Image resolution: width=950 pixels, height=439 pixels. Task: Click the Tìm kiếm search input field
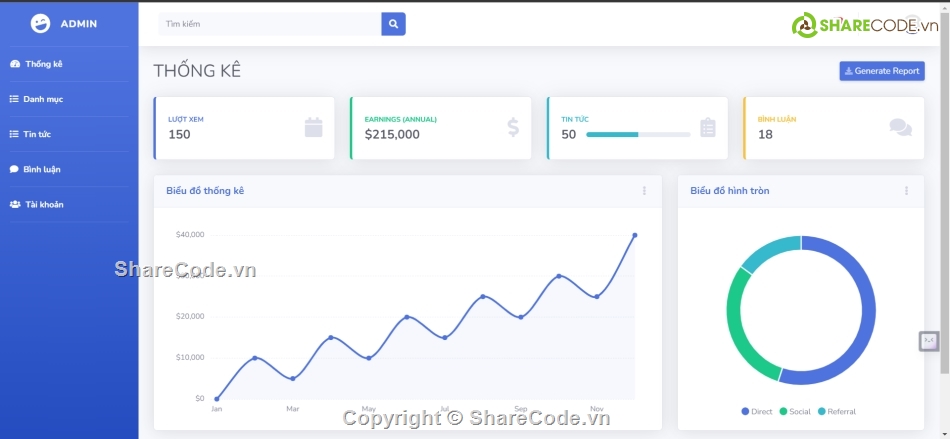coord(270,24)
